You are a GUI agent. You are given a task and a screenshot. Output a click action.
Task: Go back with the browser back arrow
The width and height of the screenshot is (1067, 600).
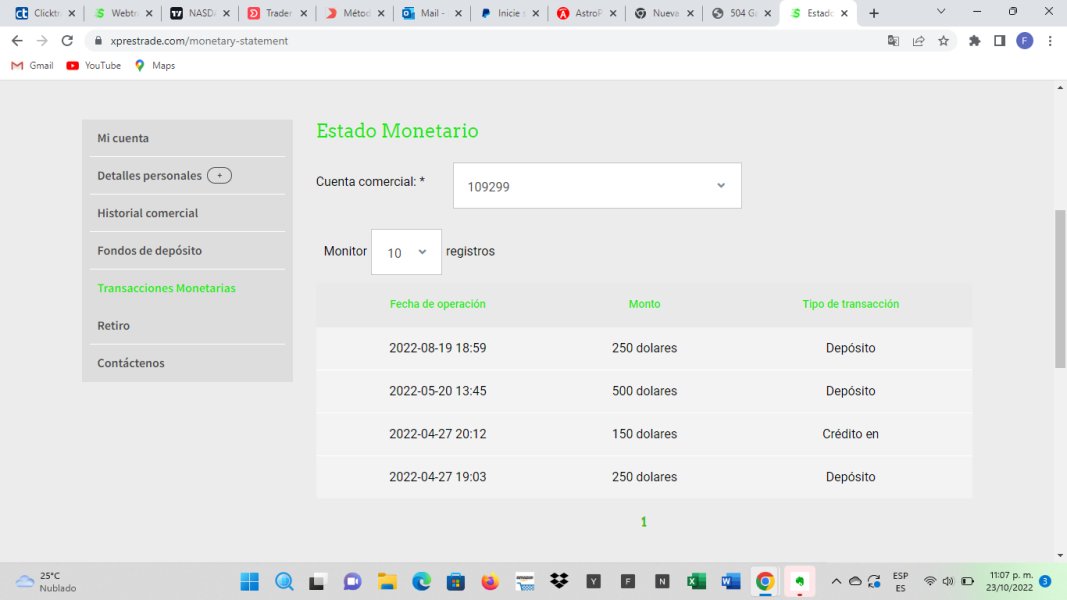17,41
